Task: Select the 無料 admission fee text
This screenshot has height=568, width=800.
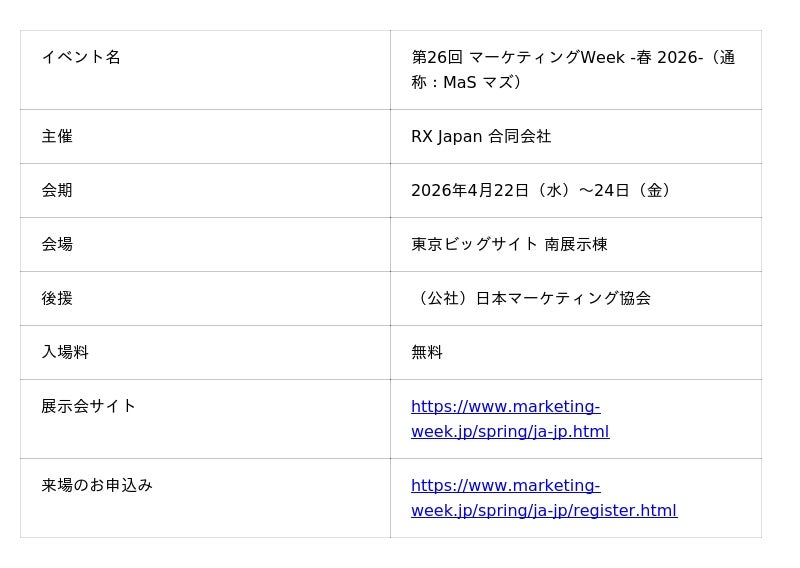Action: pyautogui.click(x=427, y=352)
